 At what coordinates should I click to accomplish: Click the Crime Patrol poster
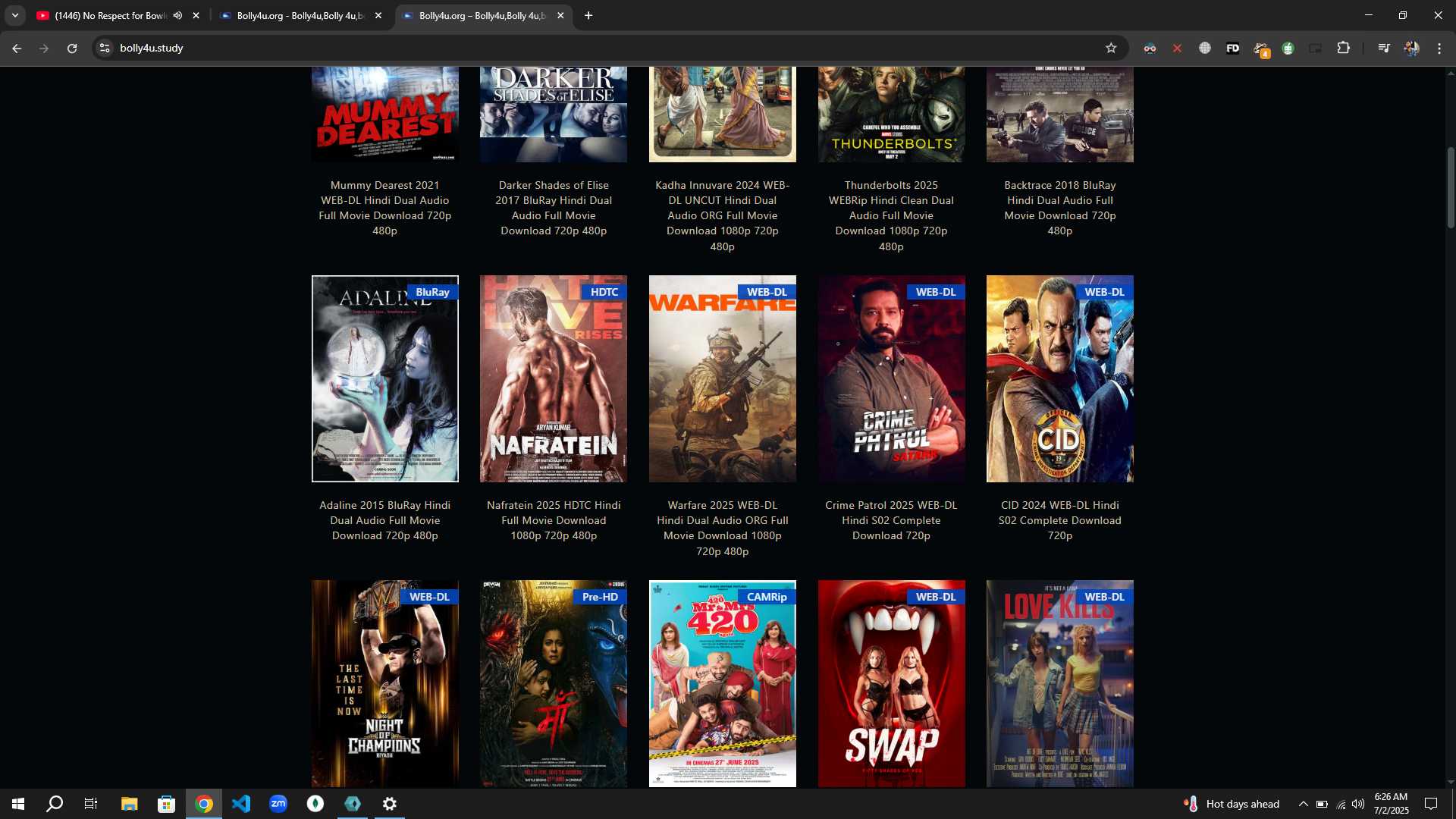891,378
